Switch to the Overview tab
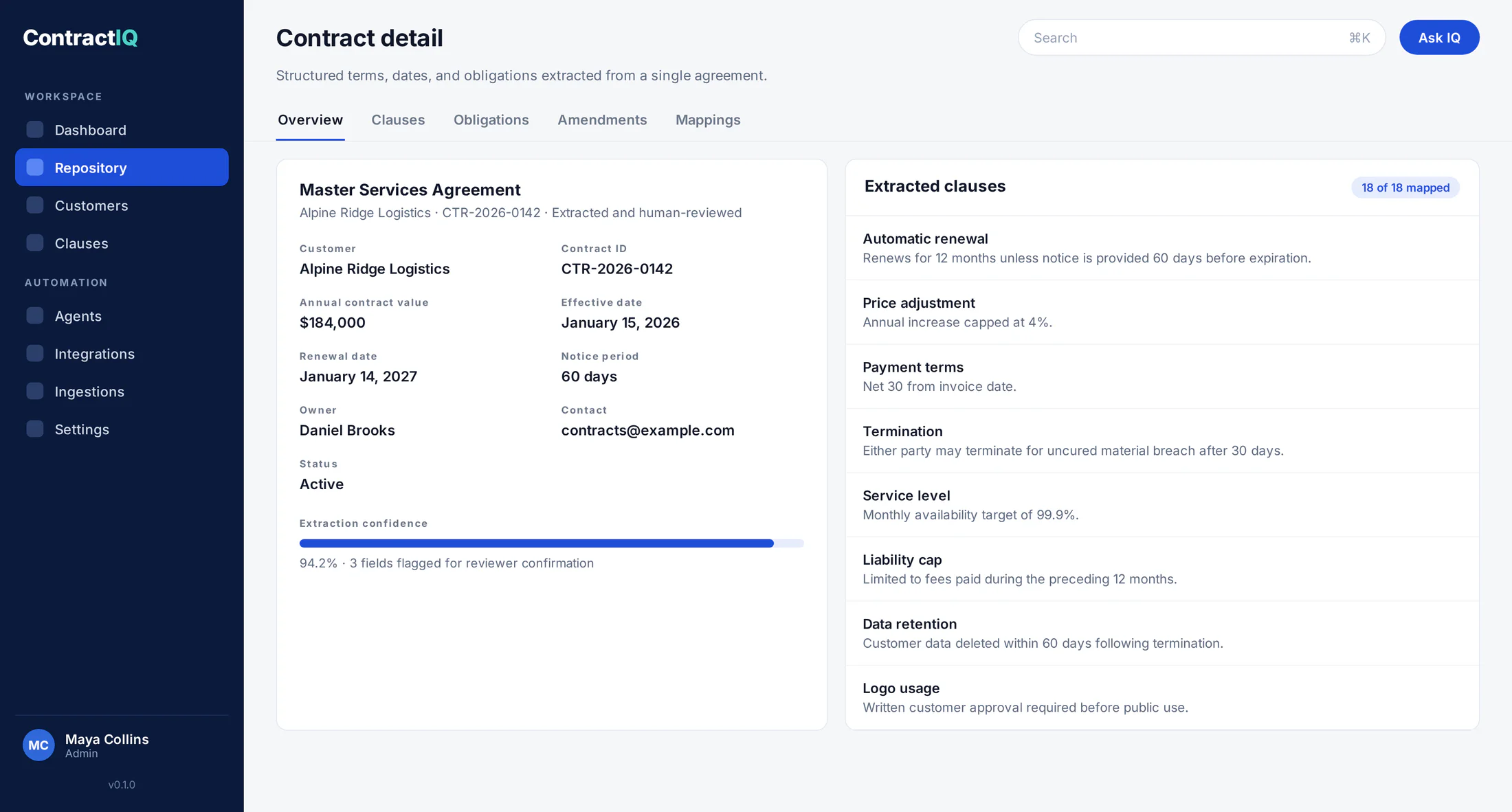 pos(310,120)
